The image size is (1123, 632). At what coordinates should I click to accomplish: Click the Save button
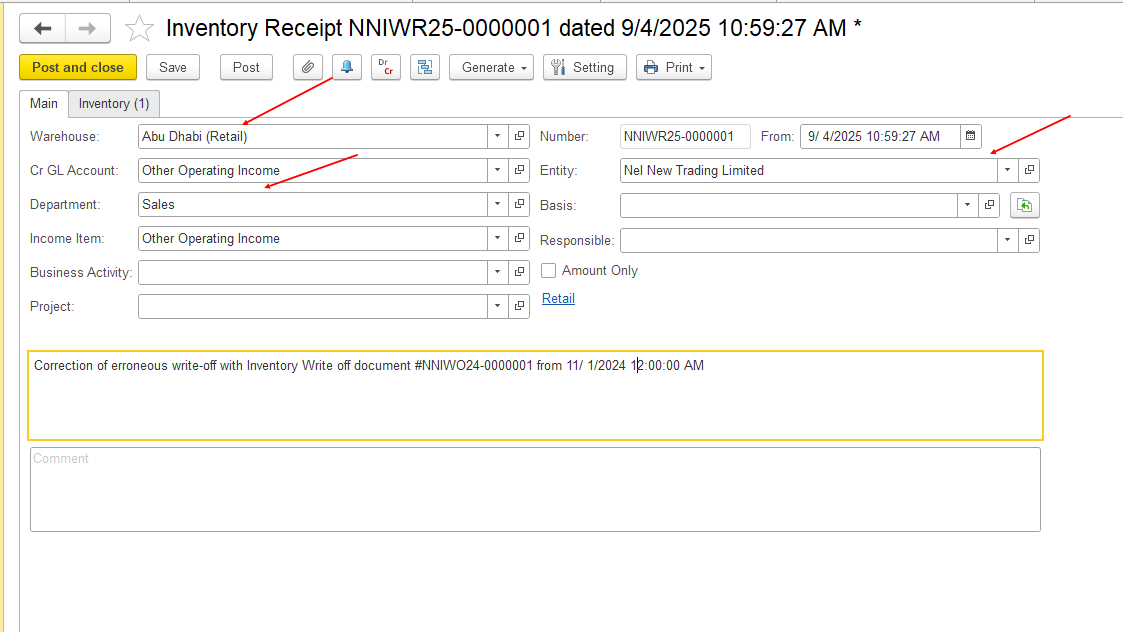tap(173, 67)
